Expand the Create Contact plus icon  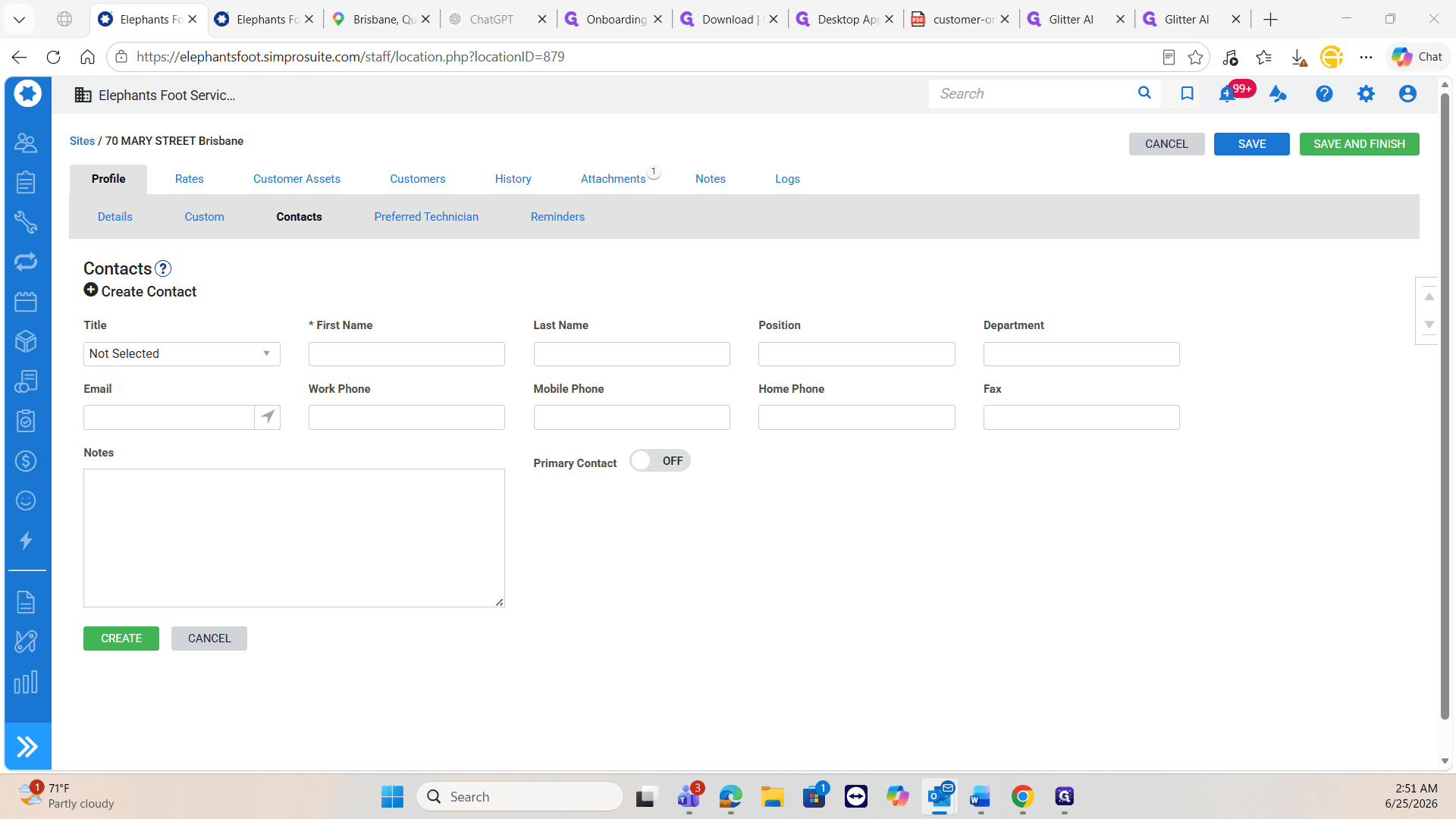click(x=91, y=290)
